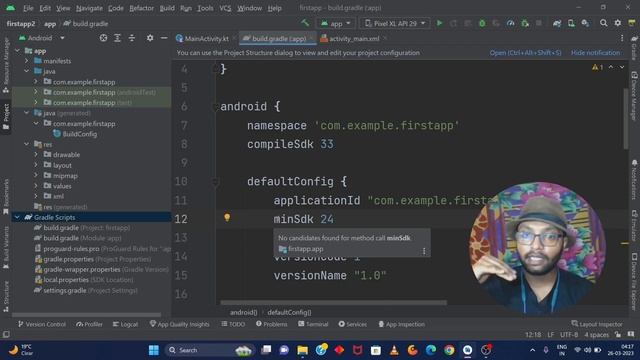Toggle the Structure side tab
The image size is (640, 360).
click(6, 296)
